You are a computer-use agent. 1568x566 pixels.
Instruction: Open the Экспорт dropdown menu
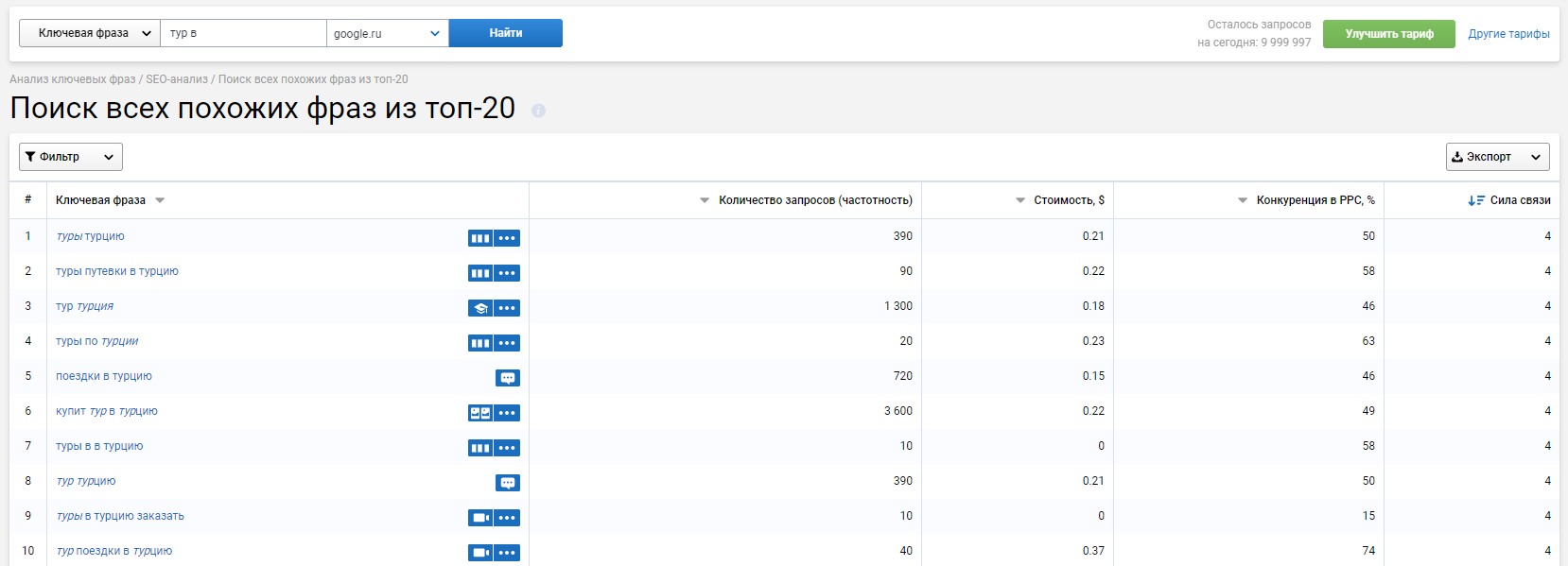click(x=1497, y=157)
